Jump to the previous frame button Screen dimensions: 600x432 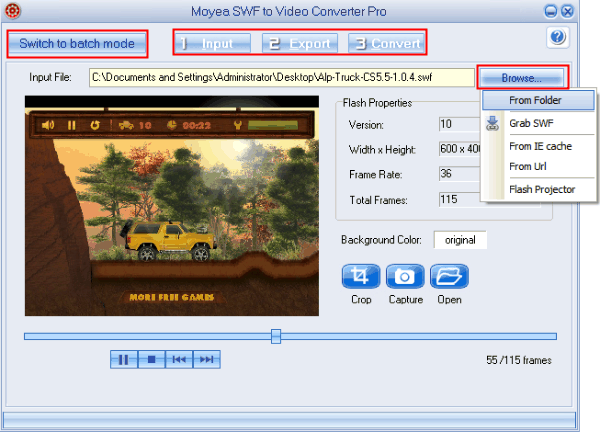pyautogui.click(x=179, y=359)
